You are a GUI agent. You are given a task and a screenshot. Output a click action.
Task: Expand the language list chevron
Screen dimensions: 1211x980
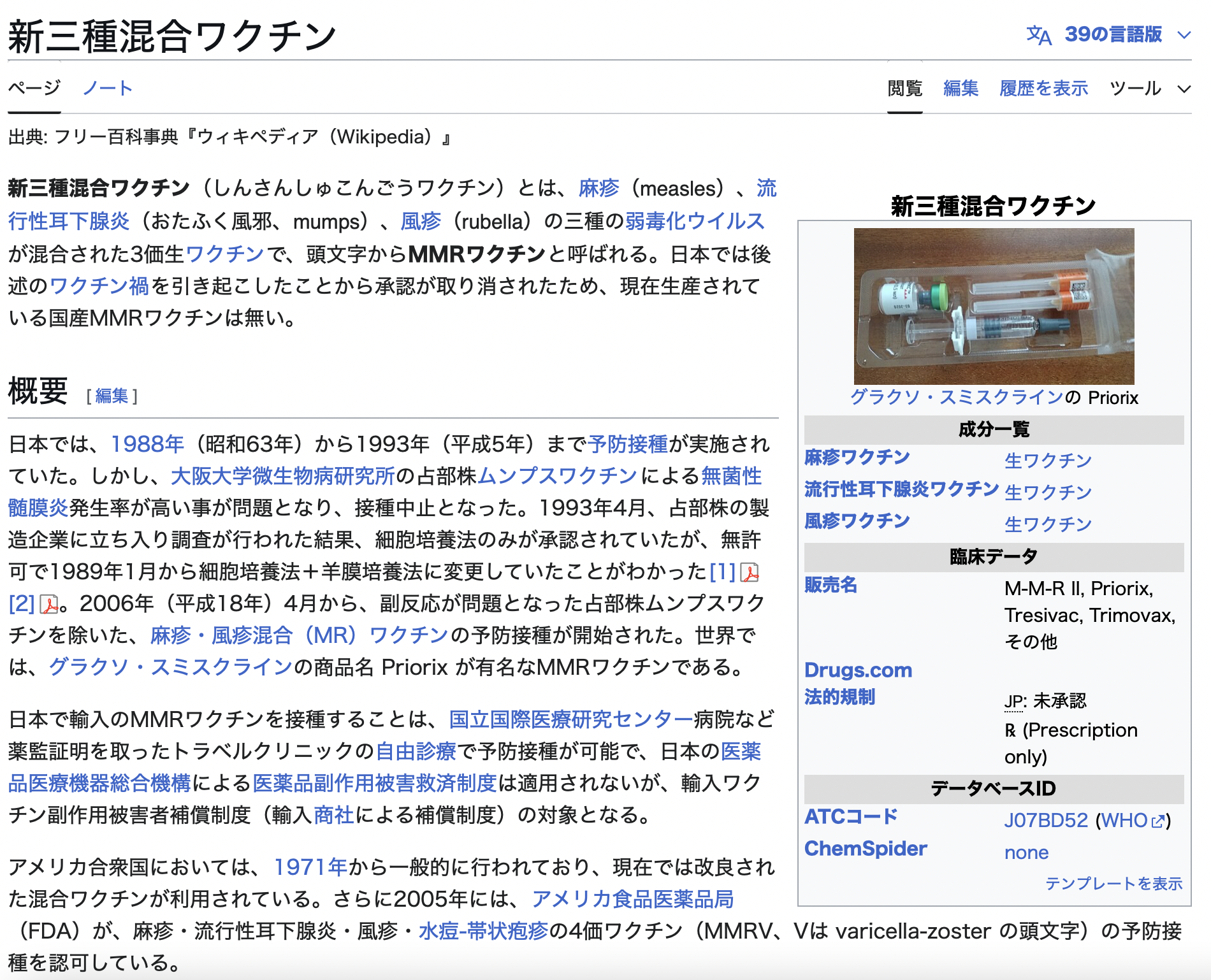1184,35
